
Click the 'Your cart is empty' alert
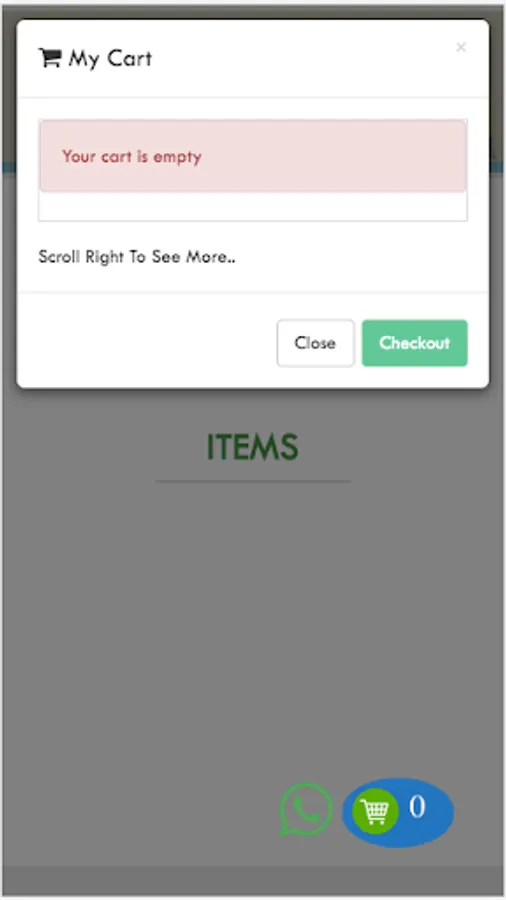253,156
